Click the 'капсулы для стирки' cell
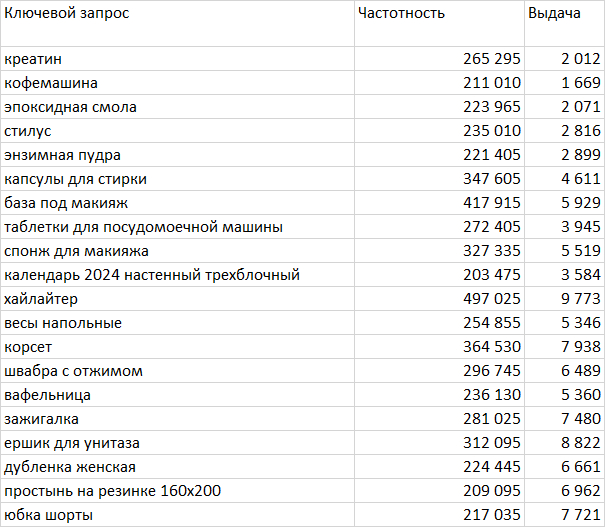 pos(75,179)
